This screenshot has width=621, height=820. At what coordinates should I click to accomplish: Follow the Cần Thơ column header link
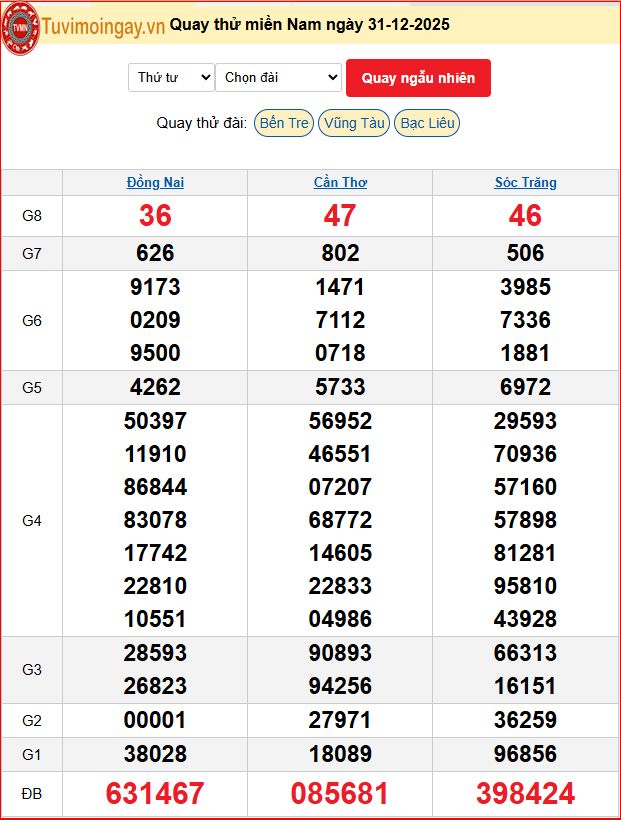340,183
